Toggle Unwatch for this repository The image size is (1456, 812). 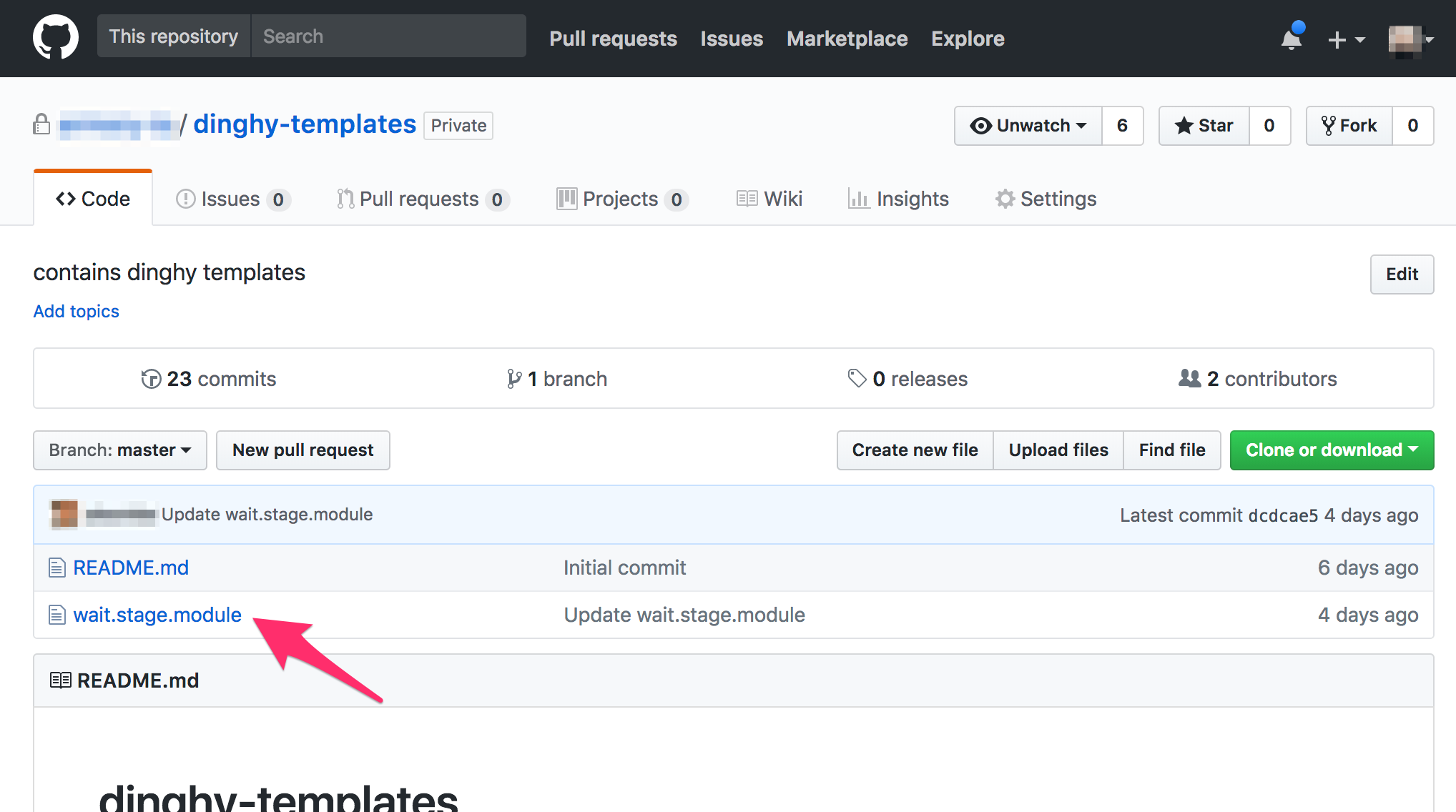1028,126
